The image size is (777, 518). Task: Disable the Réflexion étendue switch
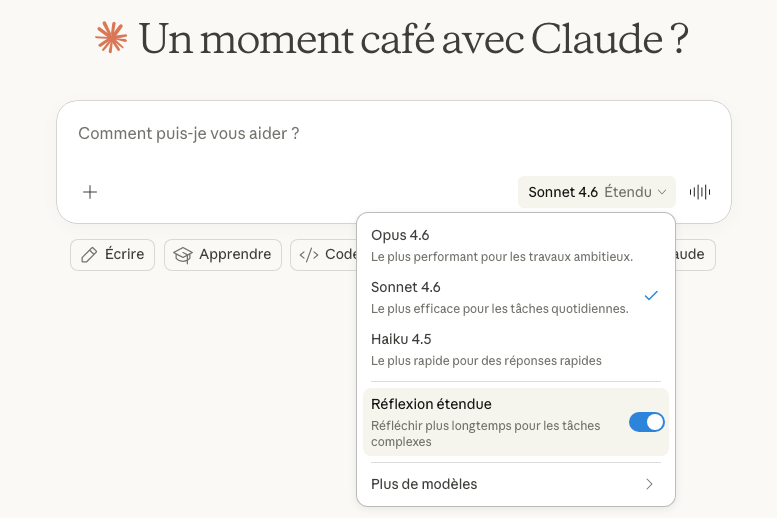click(x=646, y=422)
